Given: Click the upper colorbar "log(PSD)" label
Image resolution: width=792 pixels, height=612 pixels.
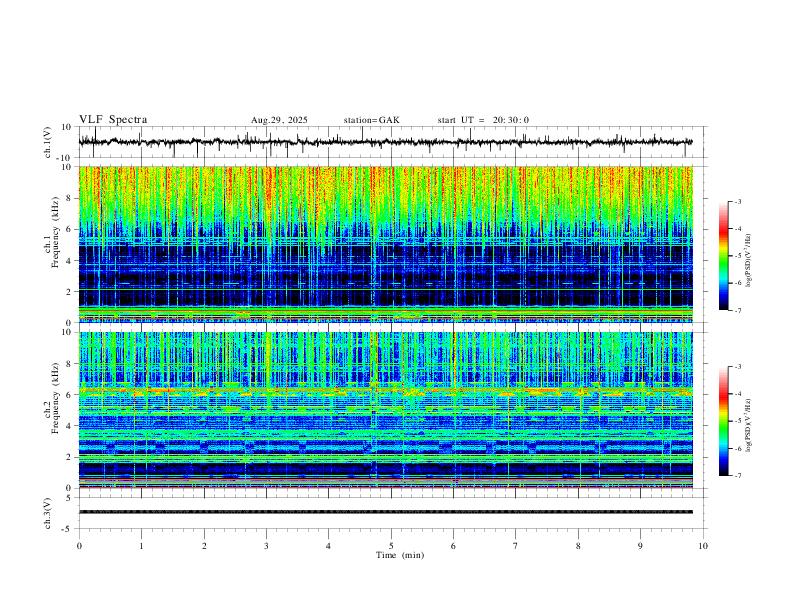Looking at the screenshot, I should (x=748, y=261).
